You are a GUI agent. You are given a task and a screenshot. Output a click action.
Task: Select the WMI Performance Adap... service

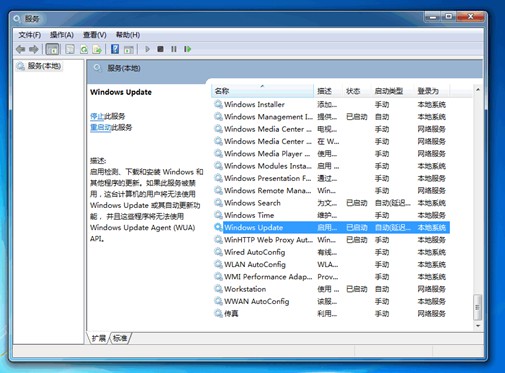pos(331,277)
